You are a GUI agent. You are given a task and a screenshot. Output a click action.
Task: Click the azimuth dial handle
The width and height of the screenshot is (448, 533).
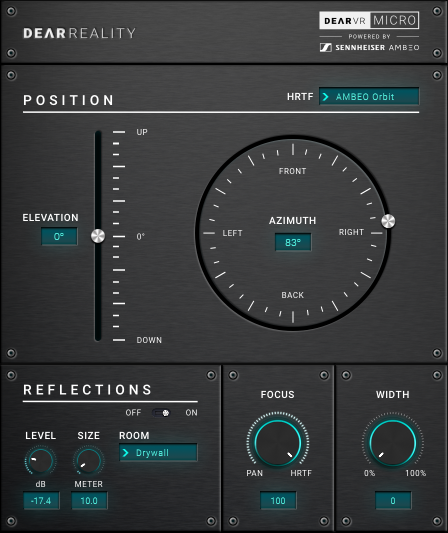click(x=388, y=221)
